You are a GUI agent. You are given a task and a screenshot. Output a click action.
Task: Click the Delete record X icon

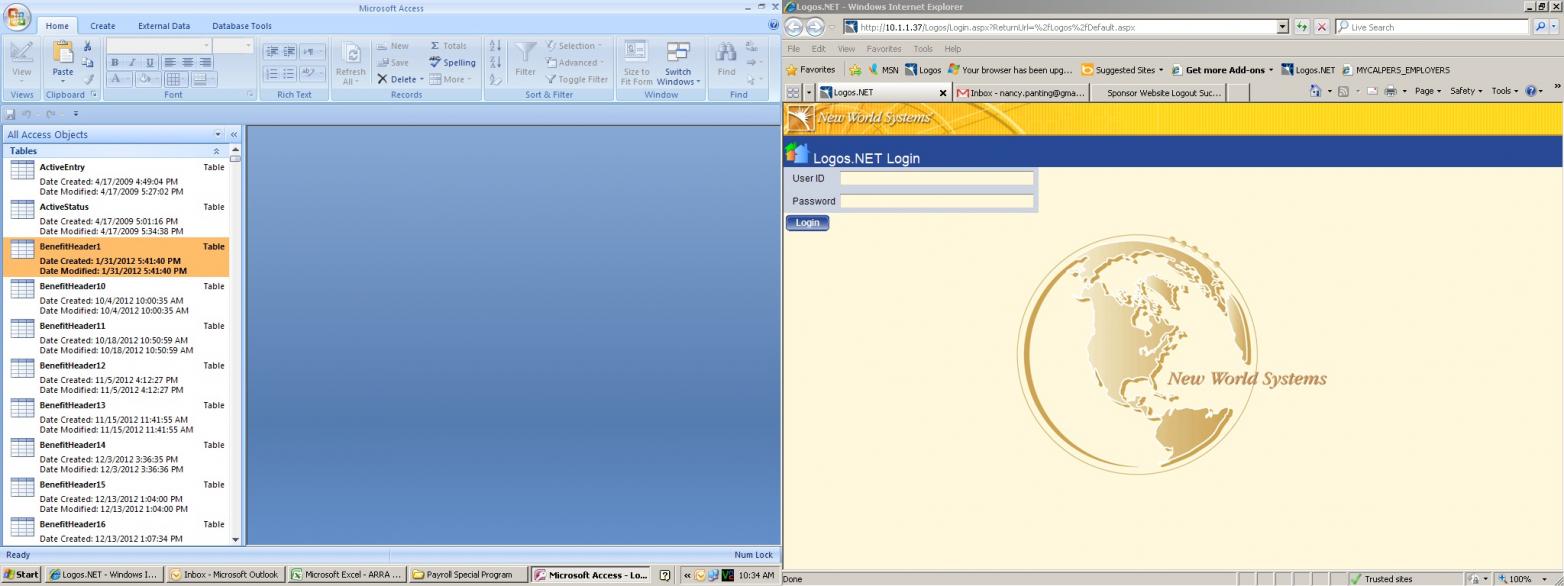[382, 79]
